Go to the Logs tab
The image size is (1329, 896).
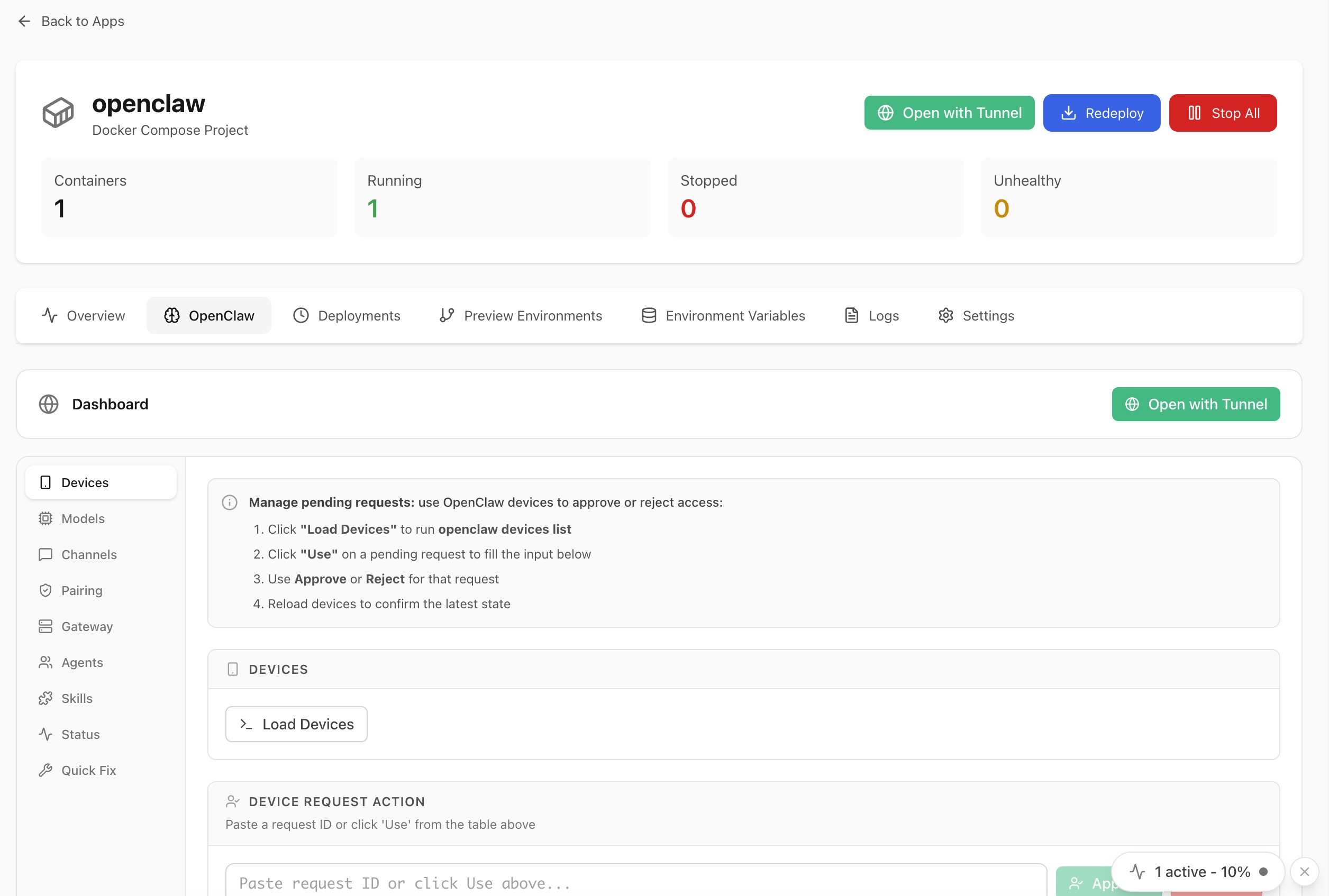point(872,315)
